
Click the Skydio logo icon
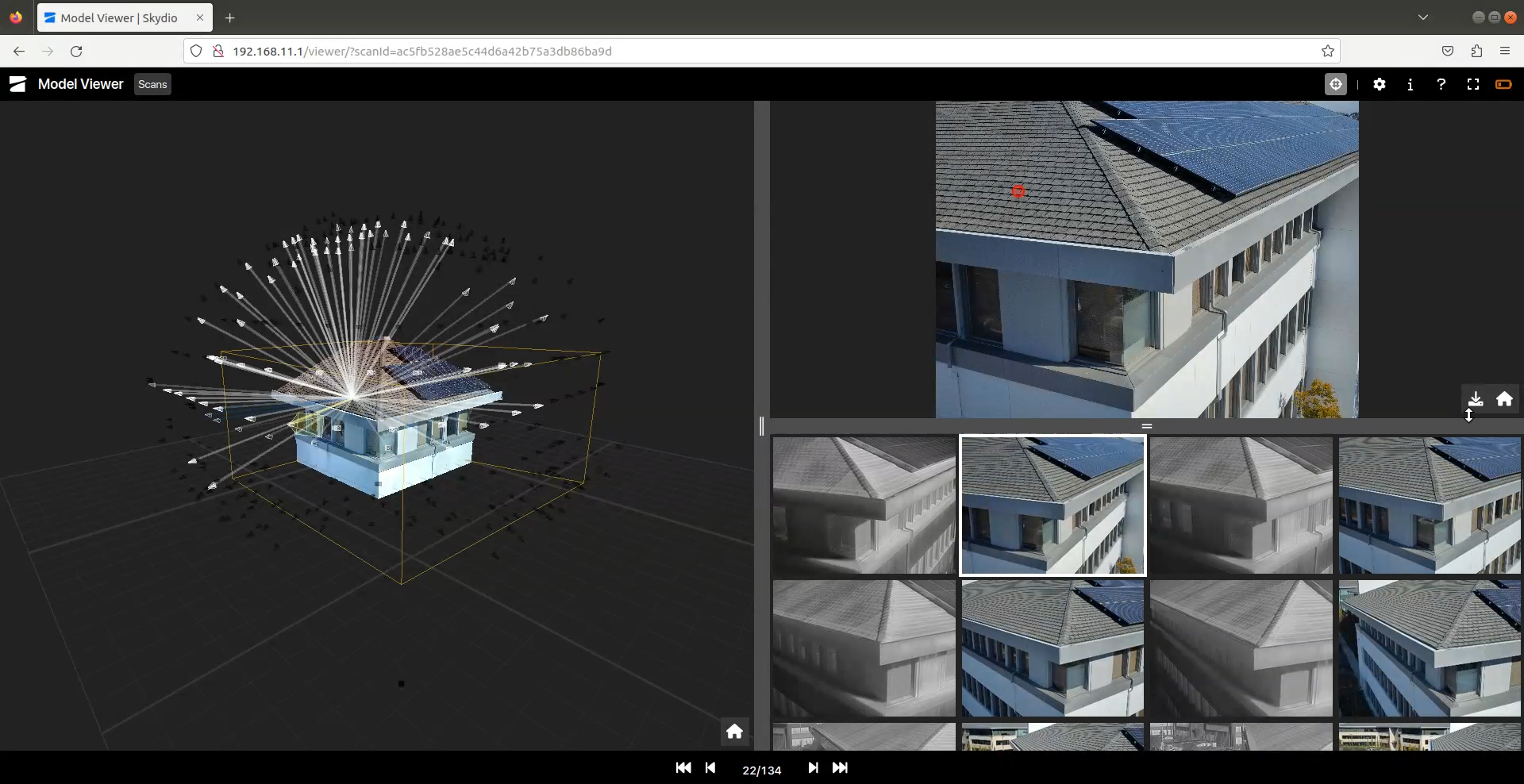pyautogui.click(x=17, y=84)
